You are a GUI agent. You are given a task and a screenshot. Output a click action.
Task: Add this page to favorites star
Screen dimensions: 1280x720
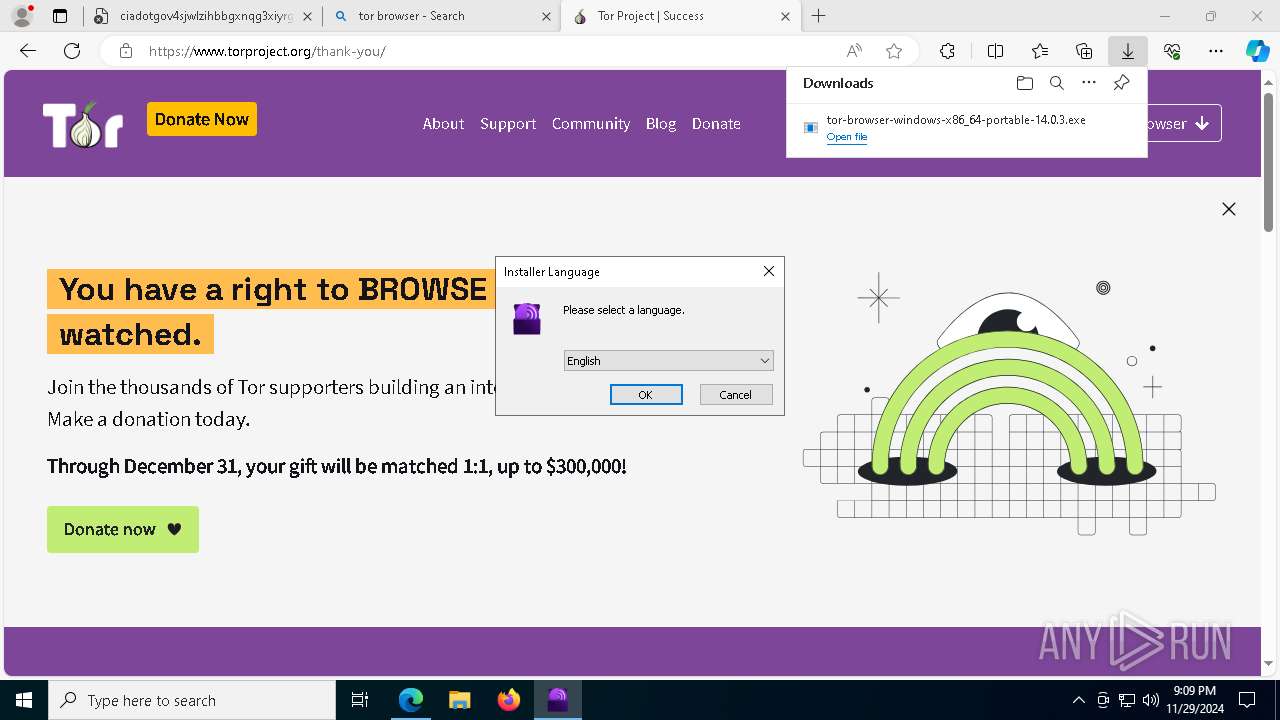[x=894, y=51]
